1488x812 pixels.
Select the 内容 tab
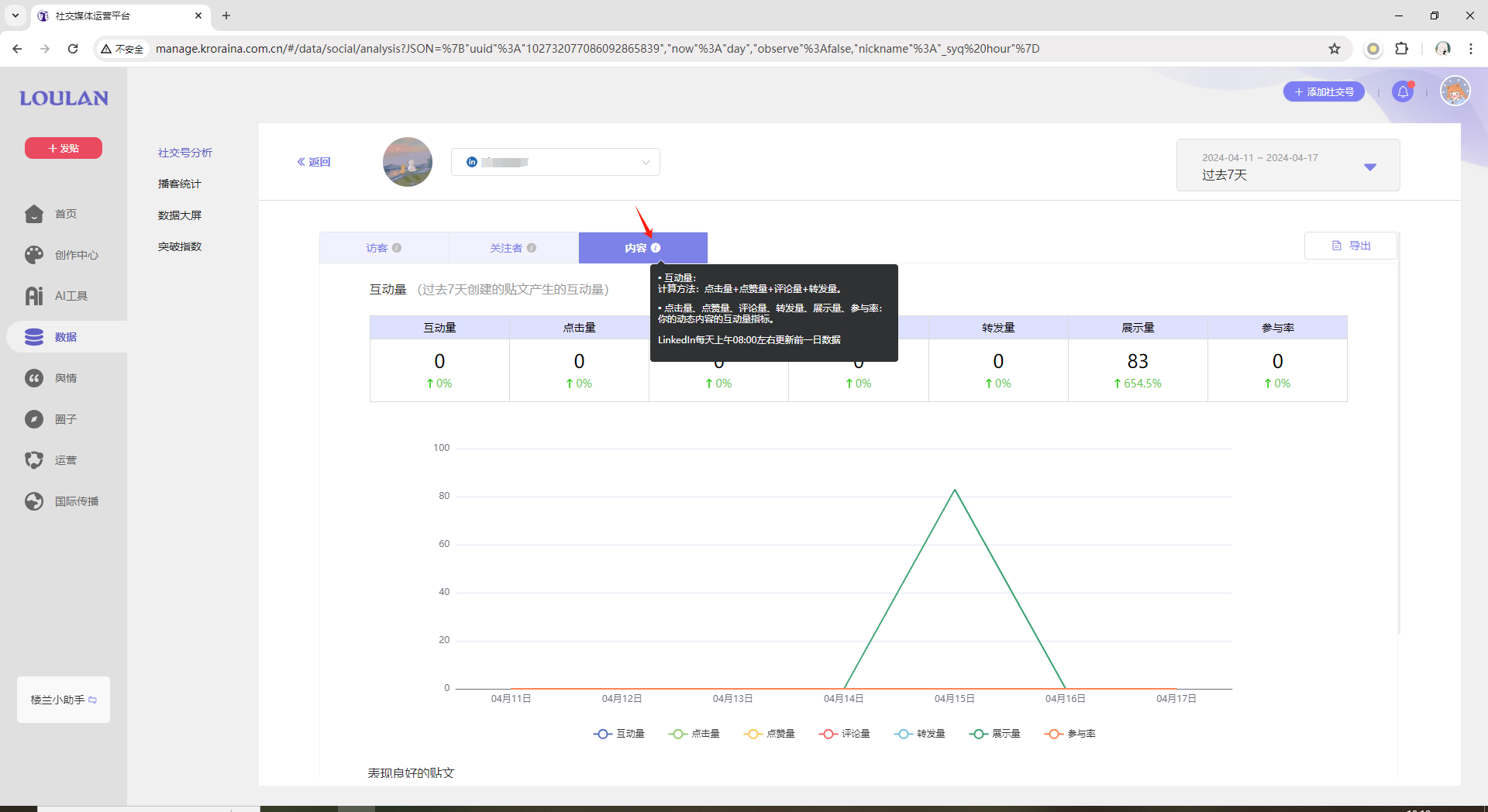click(642, 248)
